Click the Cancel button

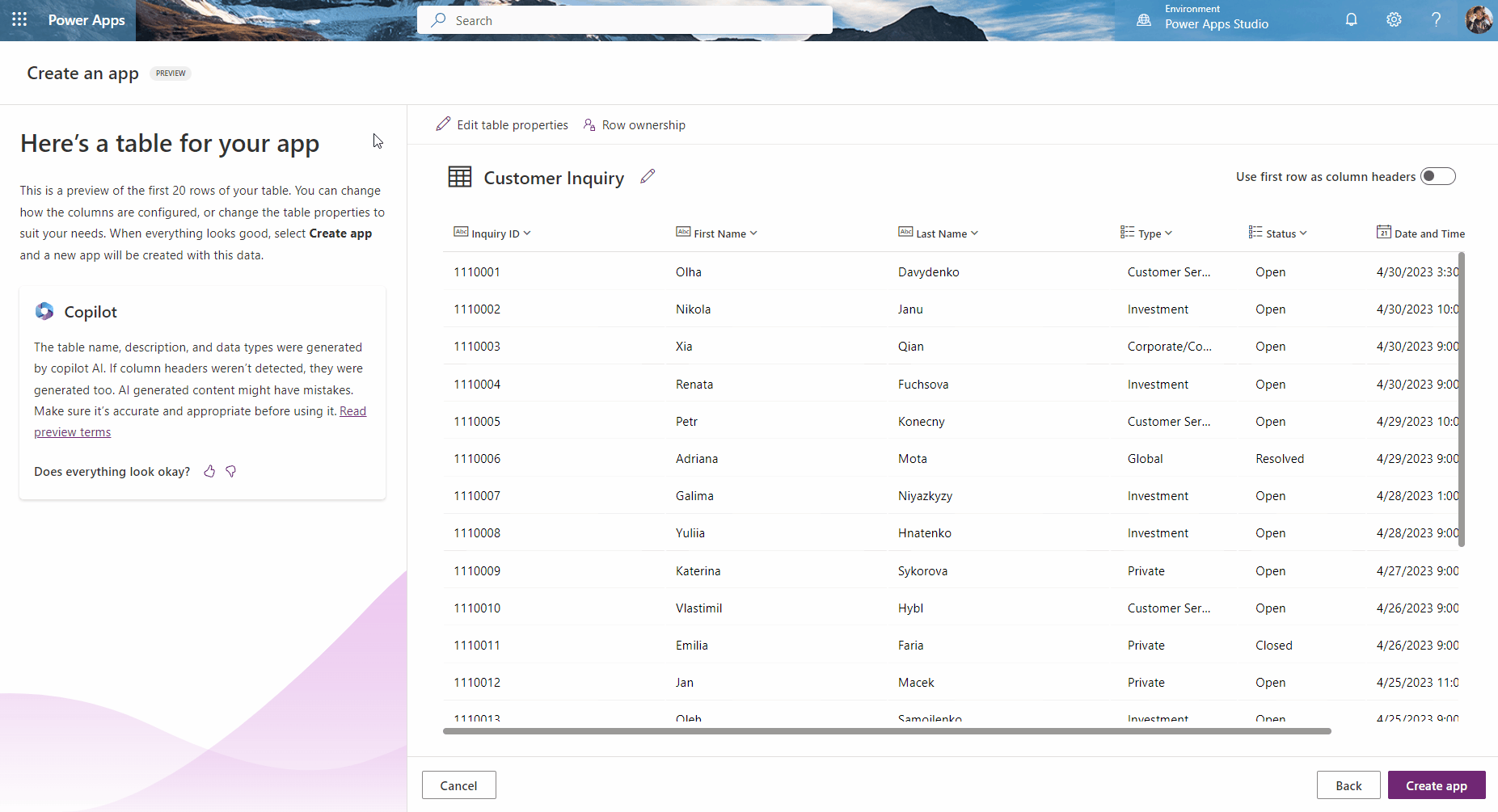pyautogui.click(x=458, y=785)
